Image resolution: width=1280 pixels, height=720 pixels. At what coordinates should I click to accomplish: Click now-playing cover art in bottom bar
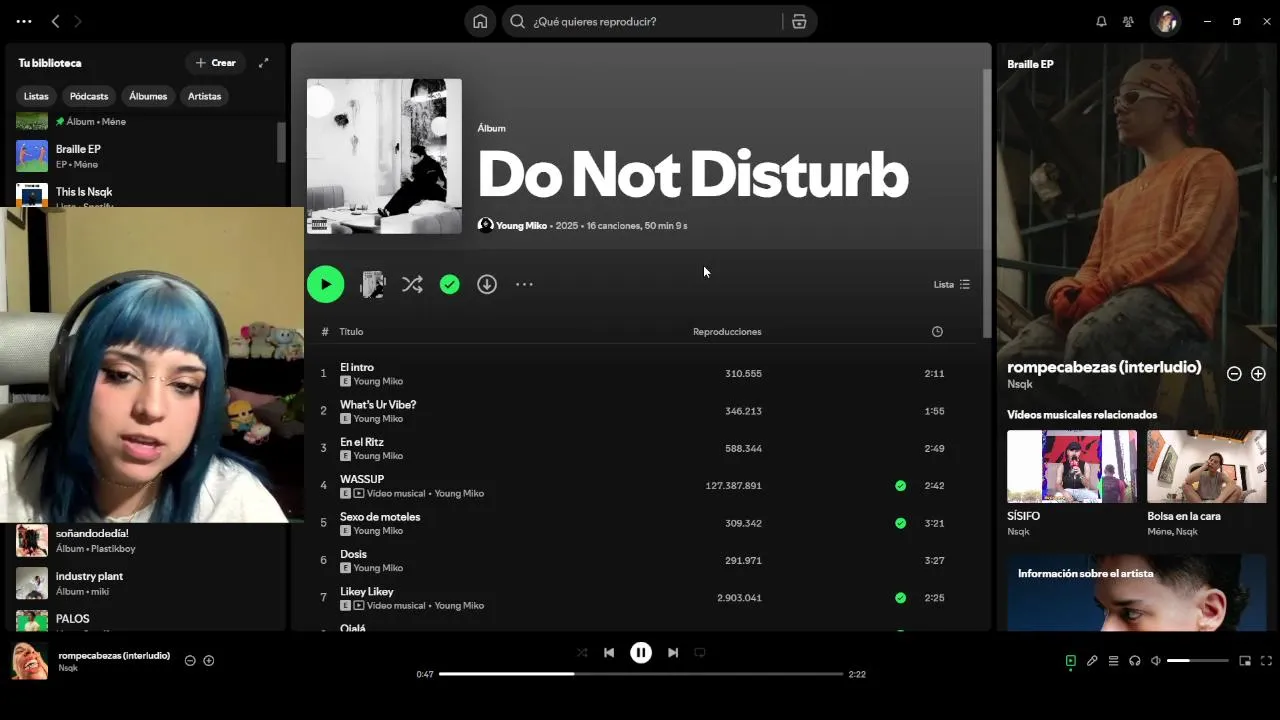tap(29, 661)
